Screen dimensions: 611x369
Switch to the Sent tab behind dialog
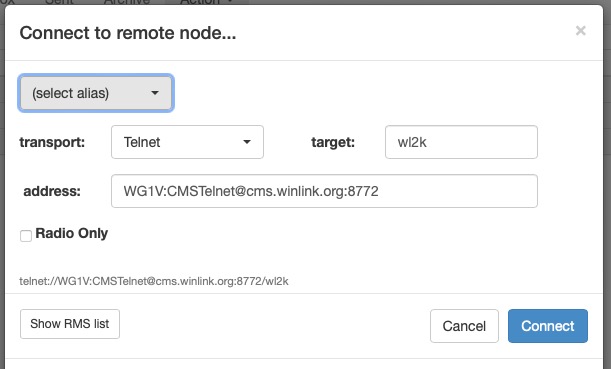click(x=59, y=2)
